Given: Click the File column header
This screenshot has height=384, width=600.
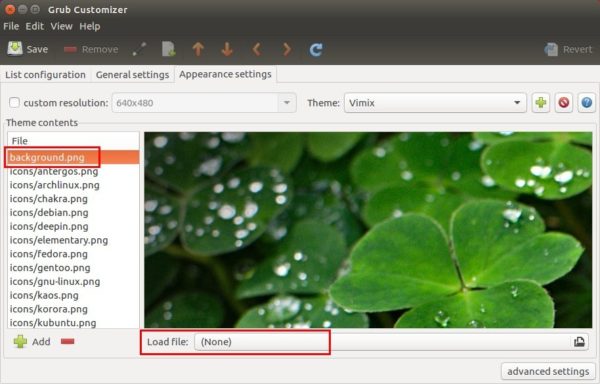Looking at the screenshot, I should point(73,141).
